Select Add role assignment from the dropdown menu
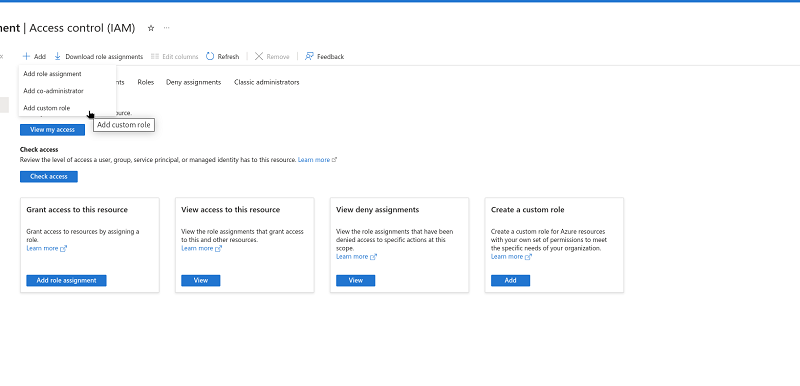Image resolution: width=800 pixels, height=386 pixels. pos(67,74)
